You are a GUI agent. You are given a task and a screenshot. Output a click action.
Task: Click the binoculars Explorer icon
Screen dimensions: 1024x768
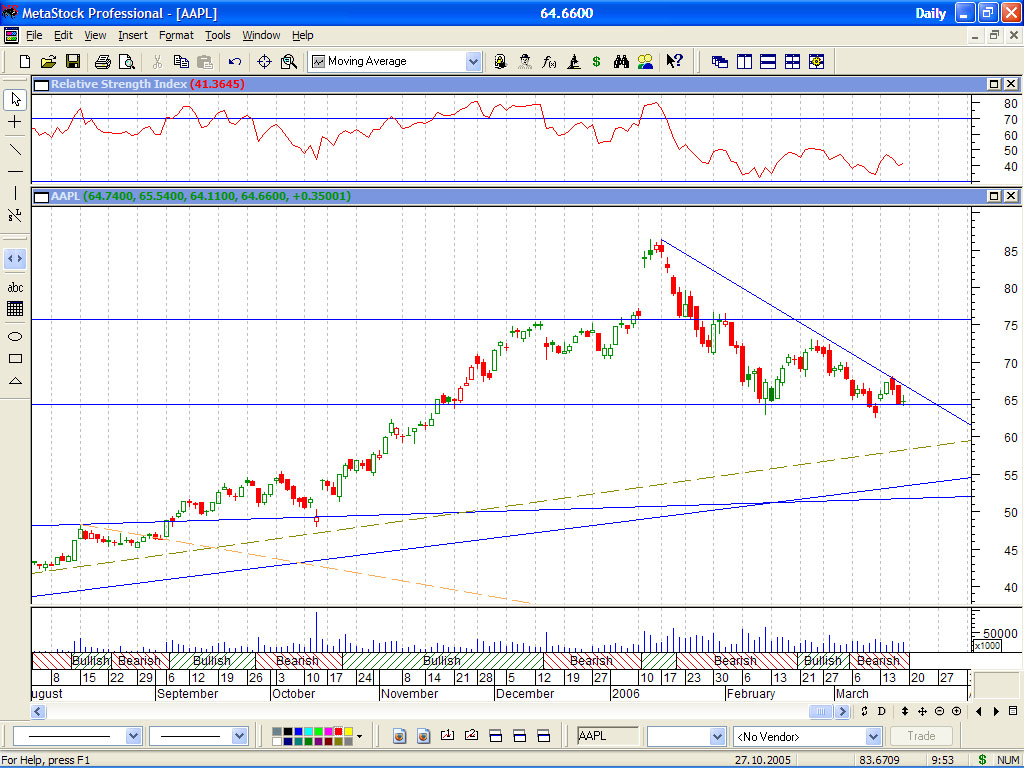(621, 61)
